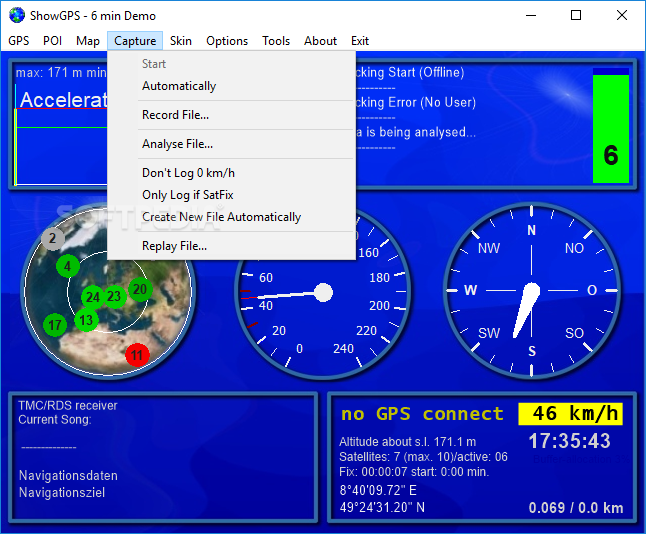Close the ShowGPS window
The image size is (646, 534).
click(622, 15)
